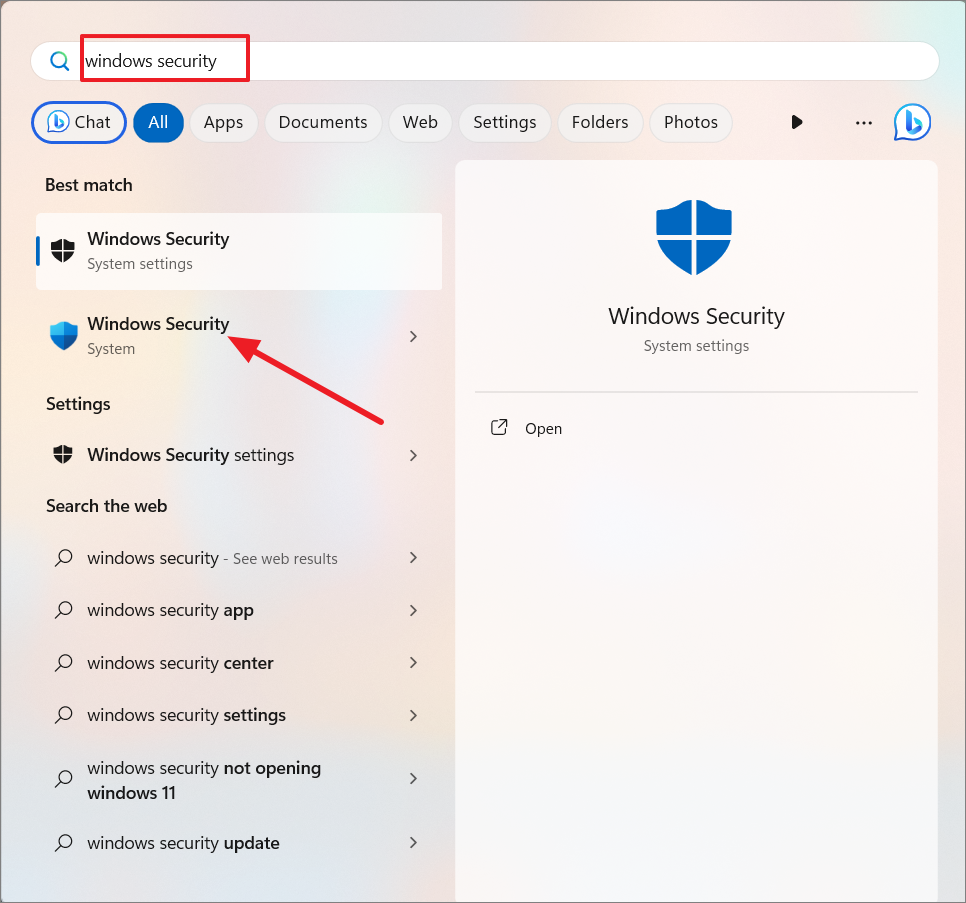Click the shield icon next to Windows Security settings
This screenshot has height=903, width=966.
tap(63, 455)
